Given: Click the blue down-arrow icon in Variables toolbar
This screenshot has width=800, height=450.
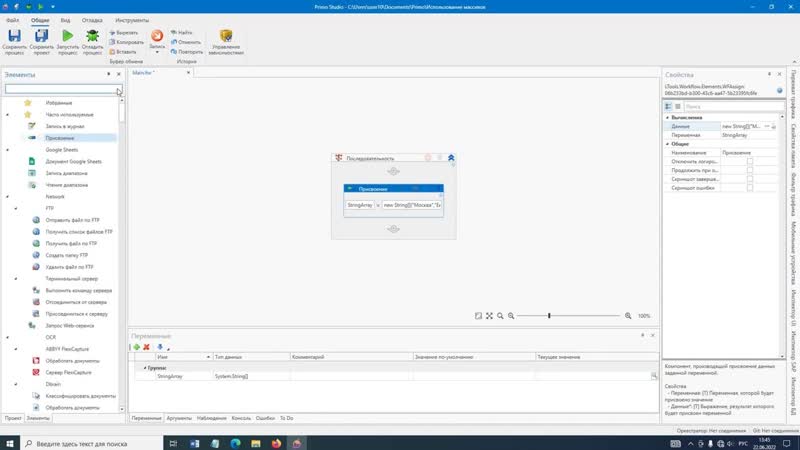Looking at the screenshot, I should point(160,347).
